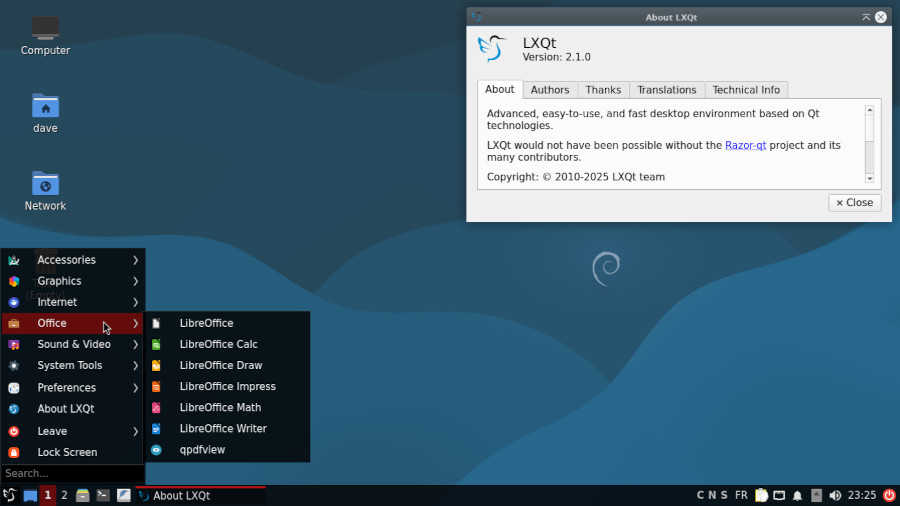Image resolution: width=900 pixels, height=506 pixels.
Task: Launch LibreOffice Math icon
Action: (156, 408)
